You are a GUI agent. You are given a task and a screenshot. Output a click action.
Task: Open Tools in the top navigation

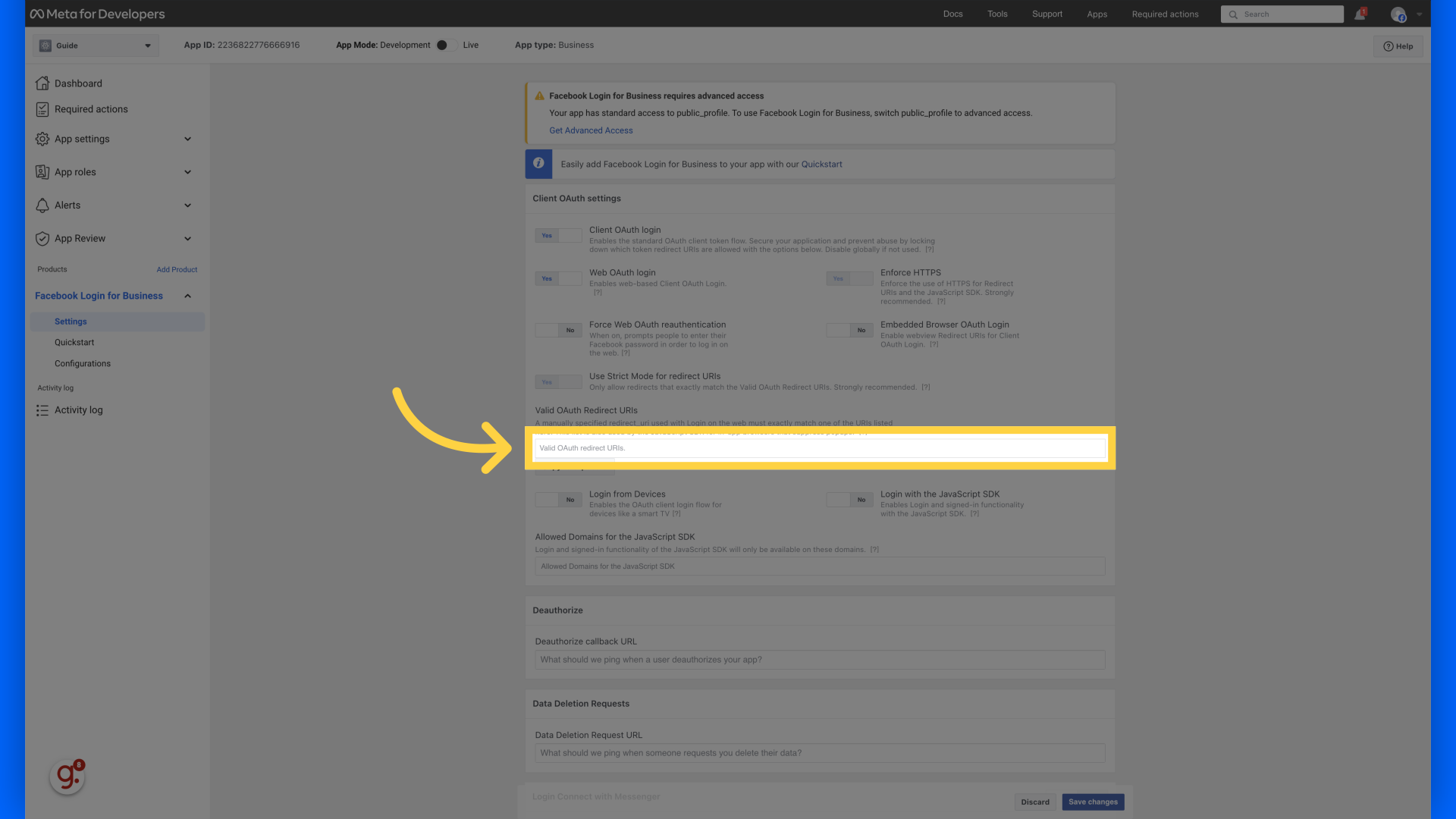click(997, 14)
